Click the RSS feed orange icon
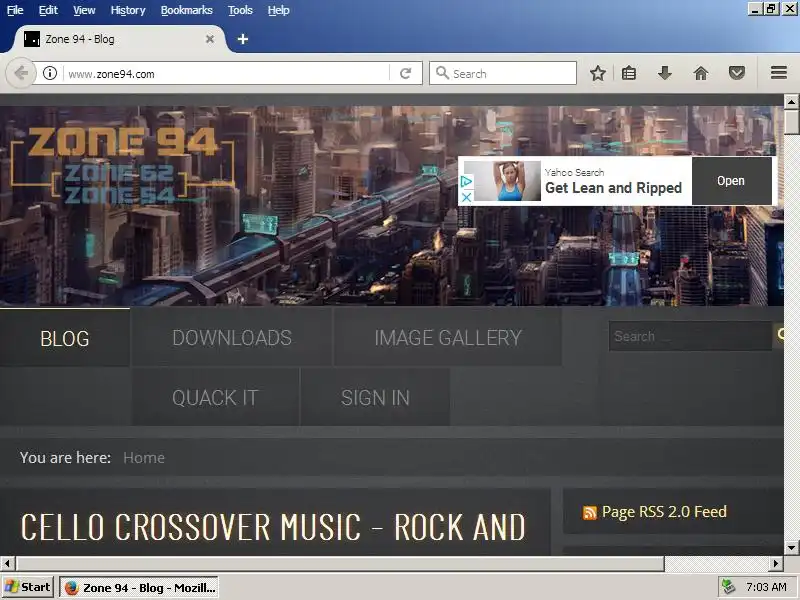The width and height of the screenshot is (800, 600). point(589,513)
